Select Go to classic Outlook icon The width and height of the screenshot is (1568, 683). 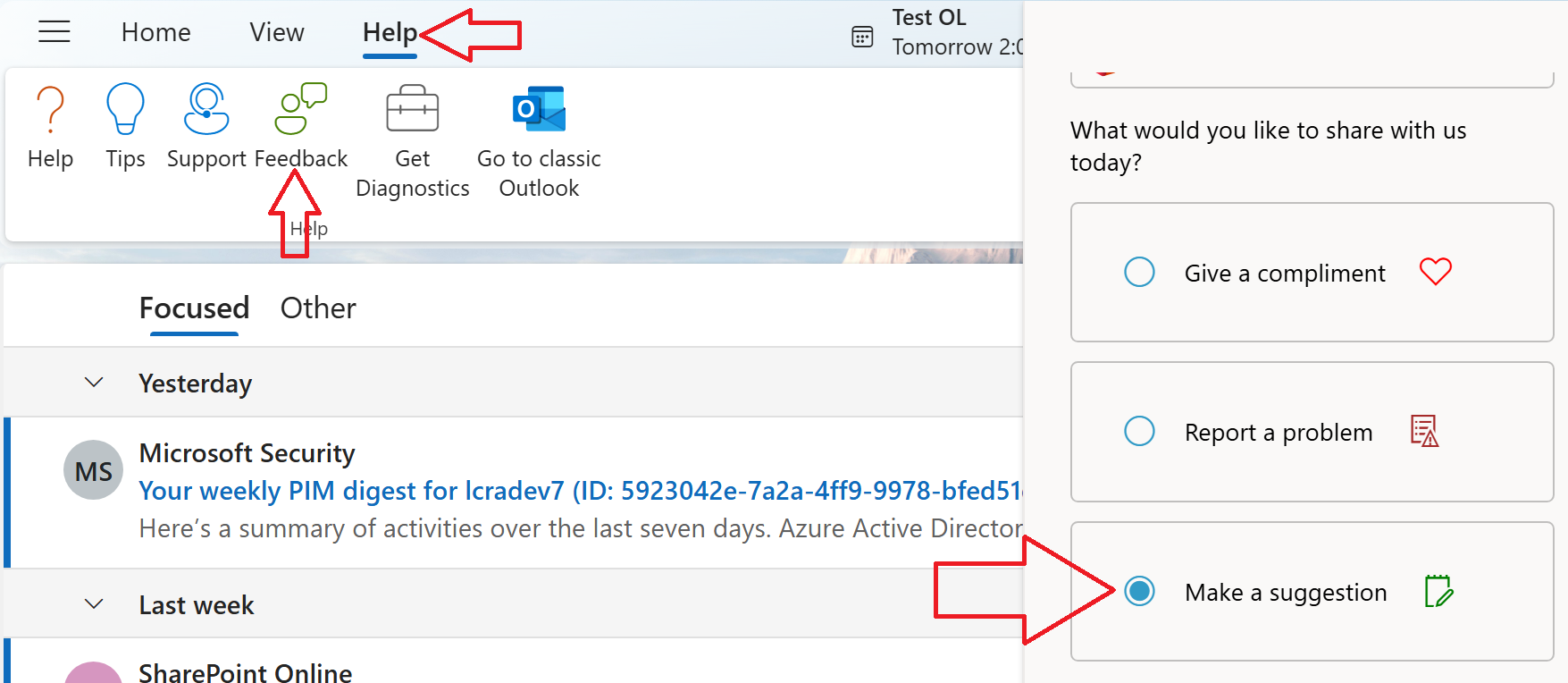(538, 107)
